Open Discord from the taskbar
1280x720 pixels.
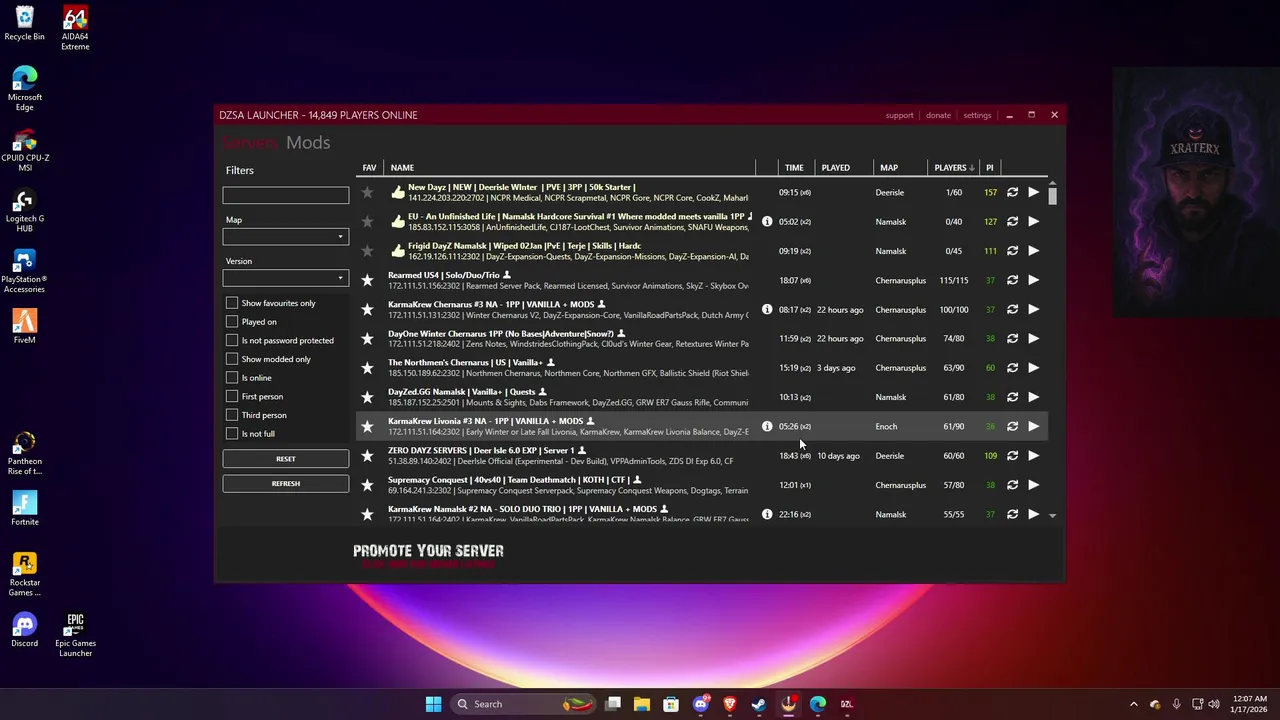pos(701,704)
